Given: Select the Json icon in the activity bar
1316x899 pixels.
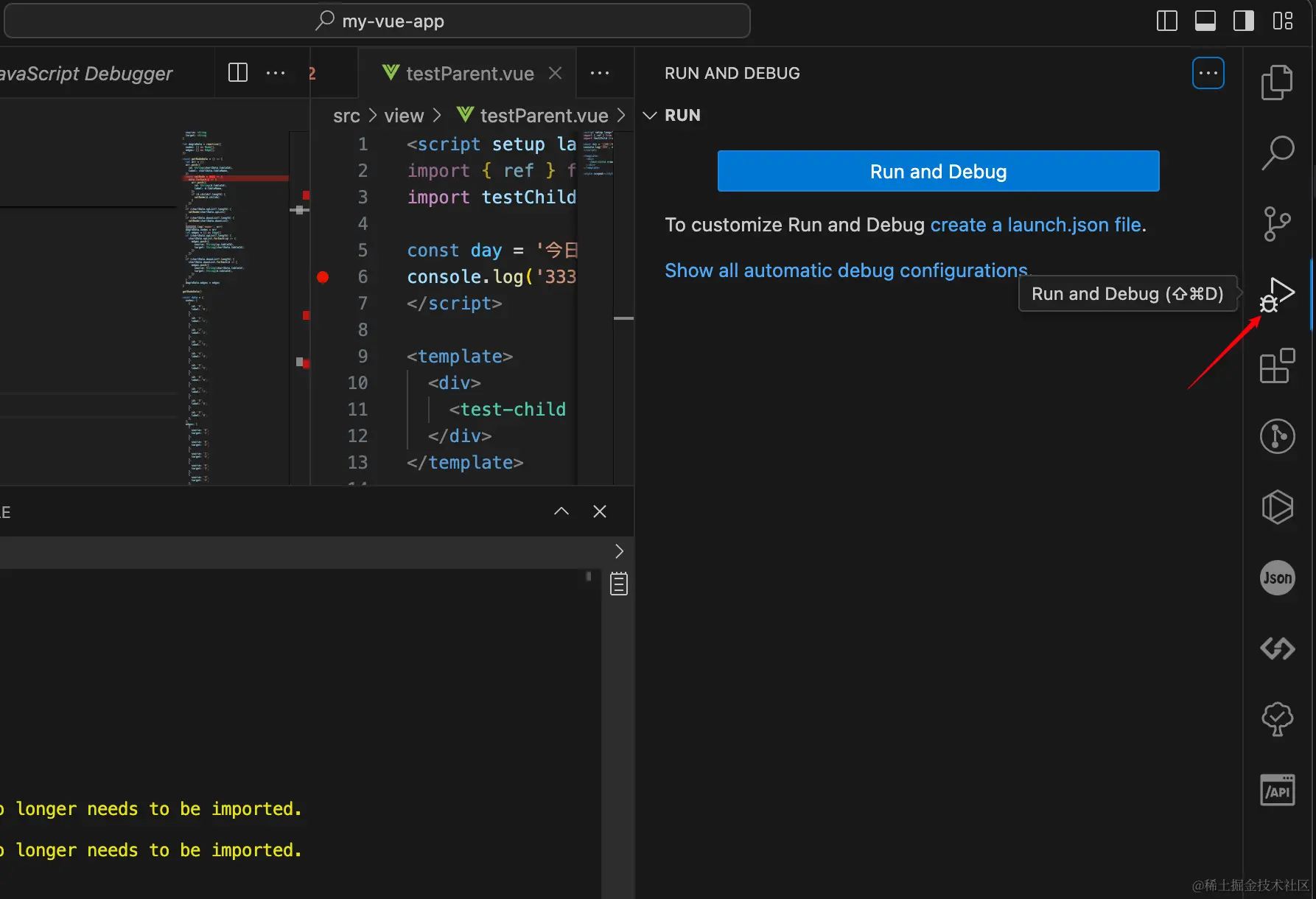Looking at the screenshot, I should click(x=1277, y=578).
